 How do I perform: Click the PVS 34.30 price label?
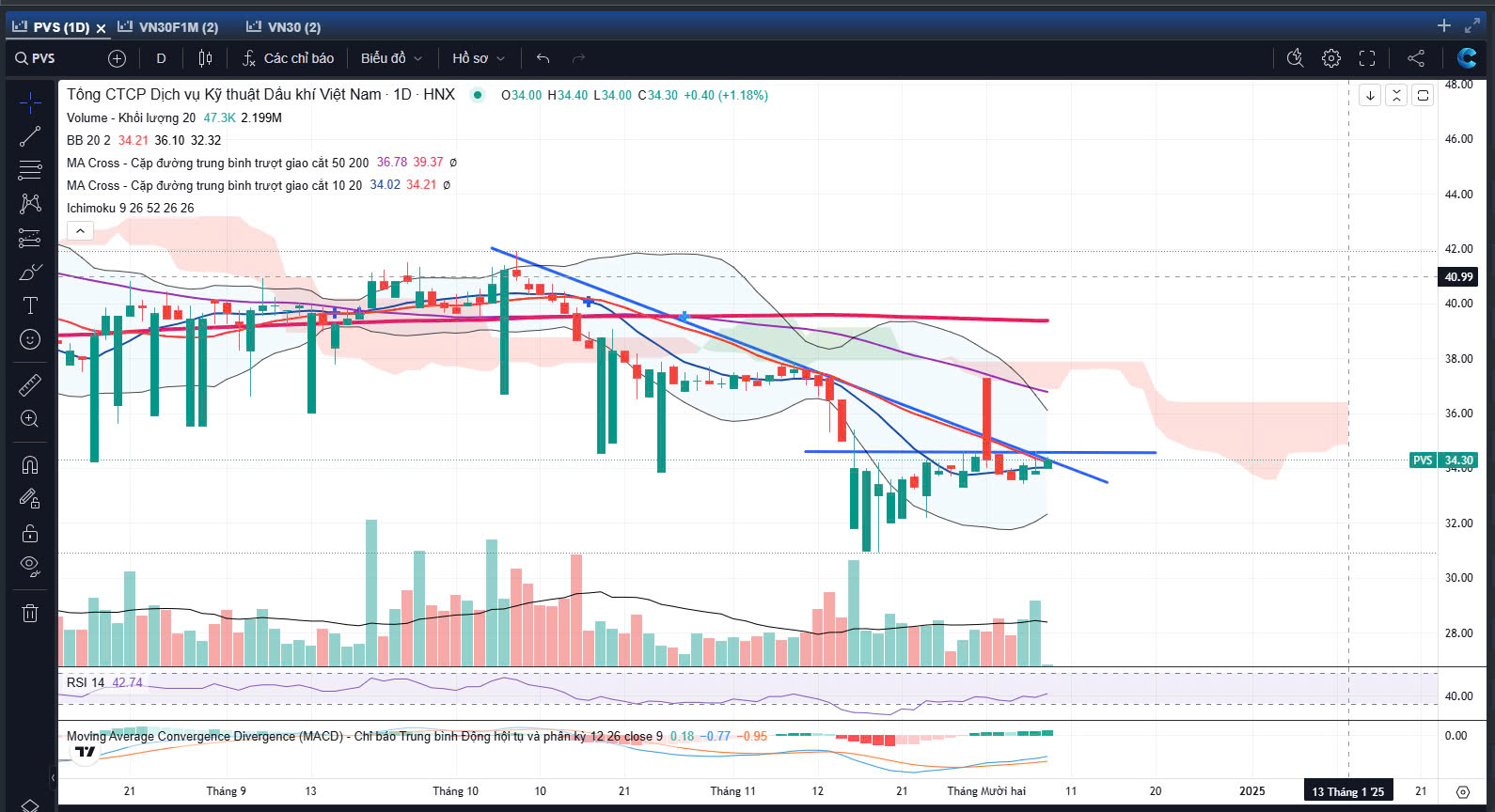(x=1443, y=460)
